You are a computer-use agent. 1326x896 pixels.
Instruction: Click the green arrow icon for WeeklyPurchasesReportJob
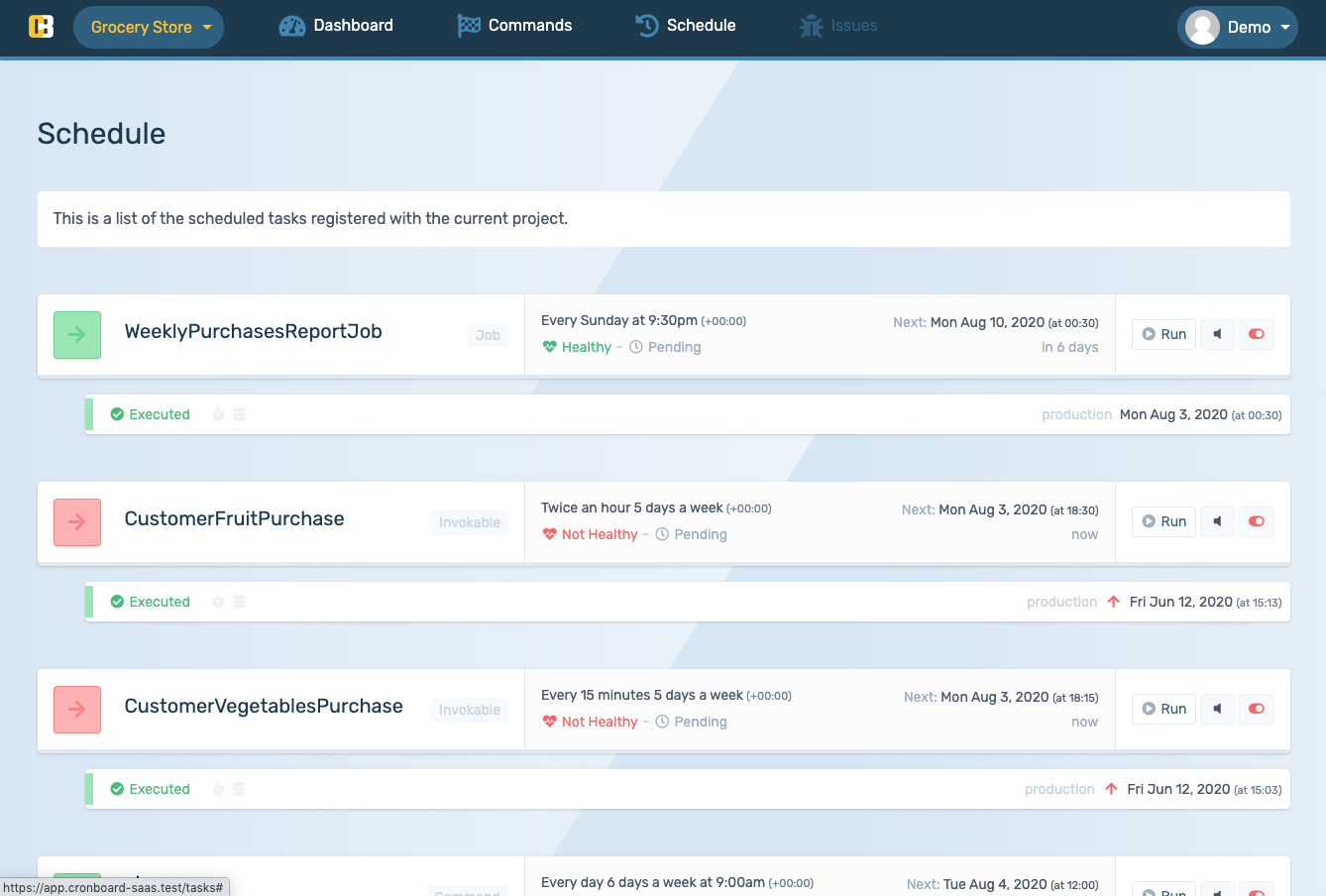(x=77, y=335)
